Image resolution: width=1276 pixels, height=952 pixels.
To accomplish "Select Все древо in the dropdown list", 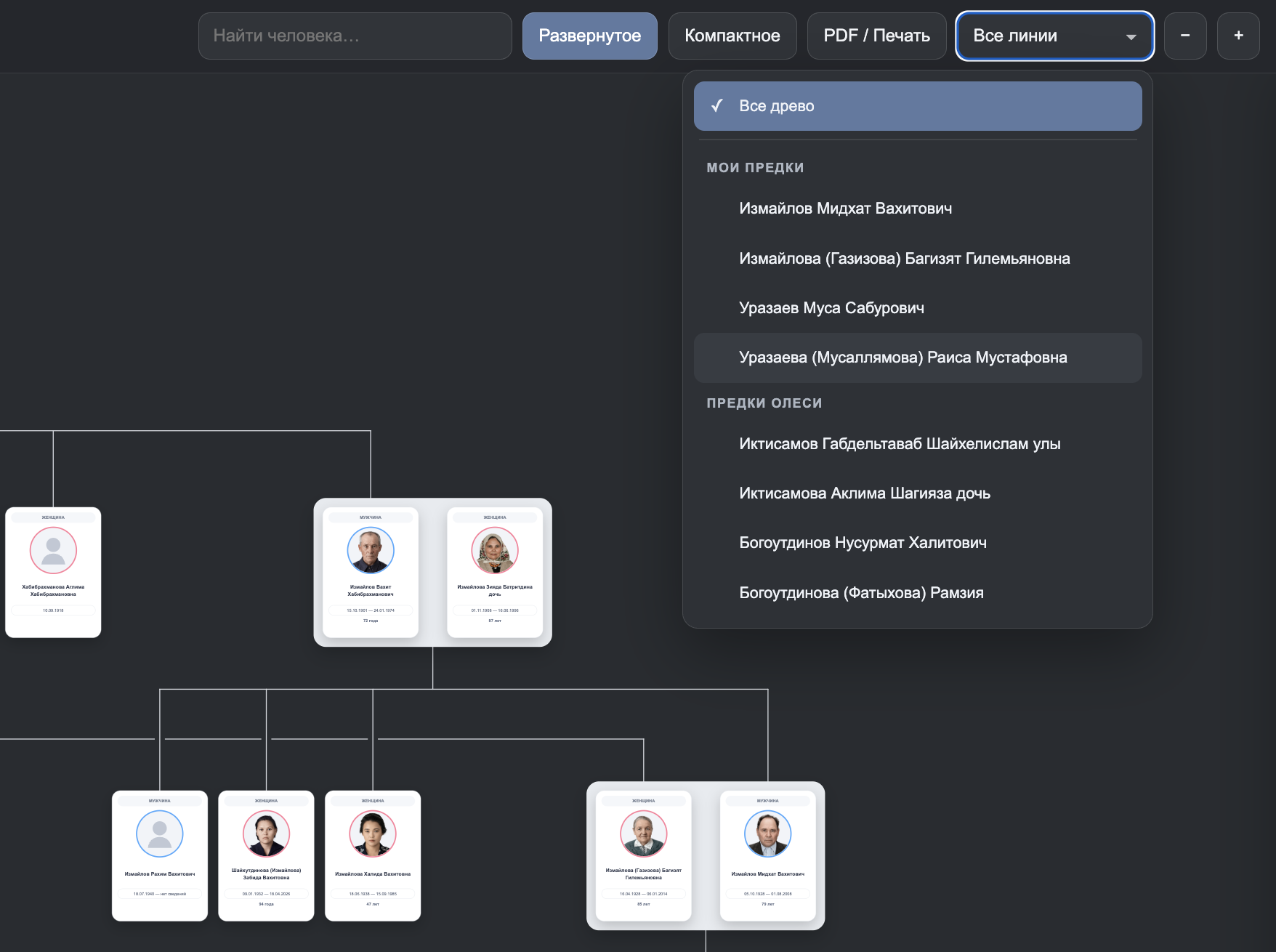I will 918,106.
